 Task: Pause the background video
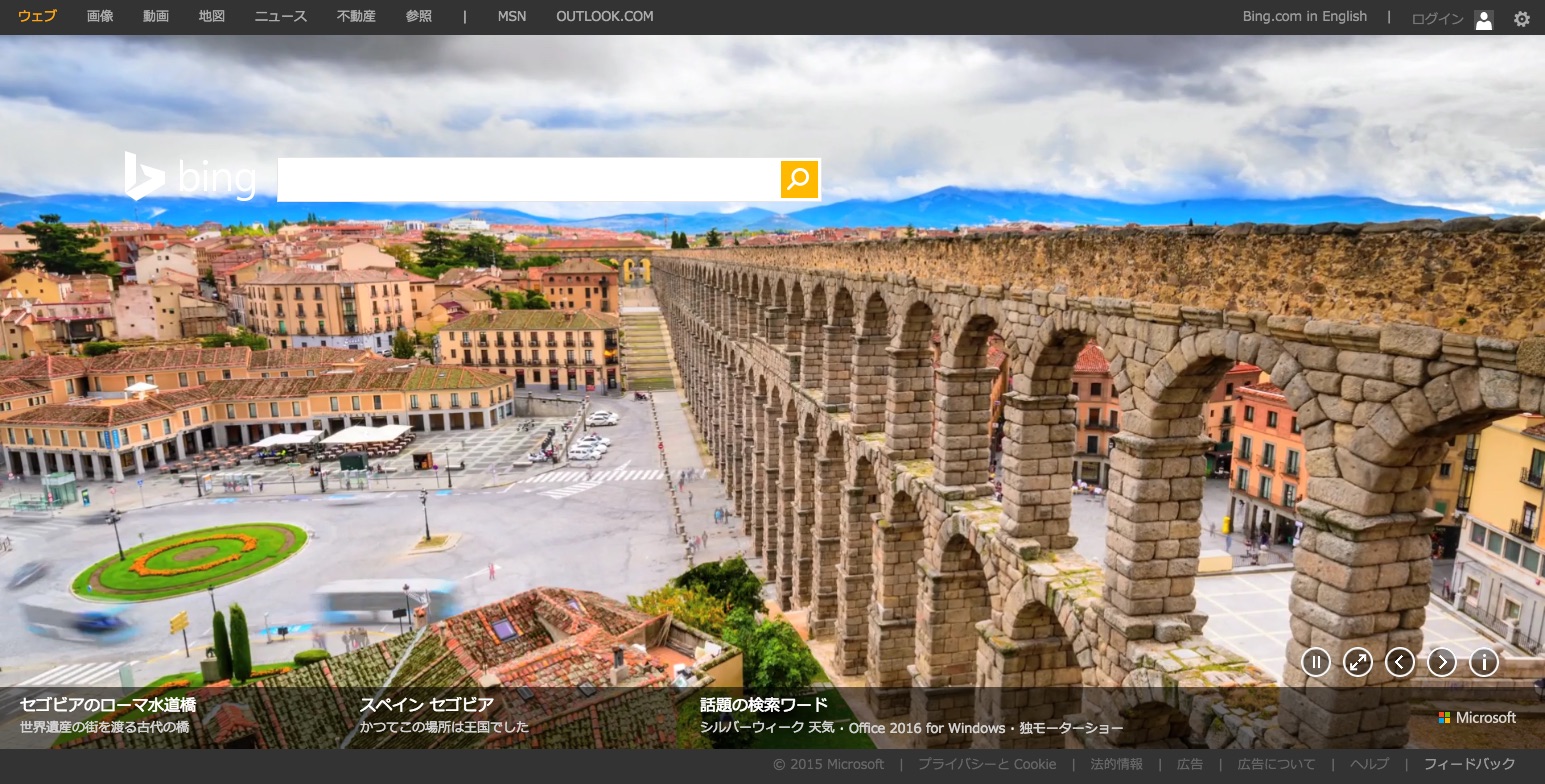coord(1315,662)
